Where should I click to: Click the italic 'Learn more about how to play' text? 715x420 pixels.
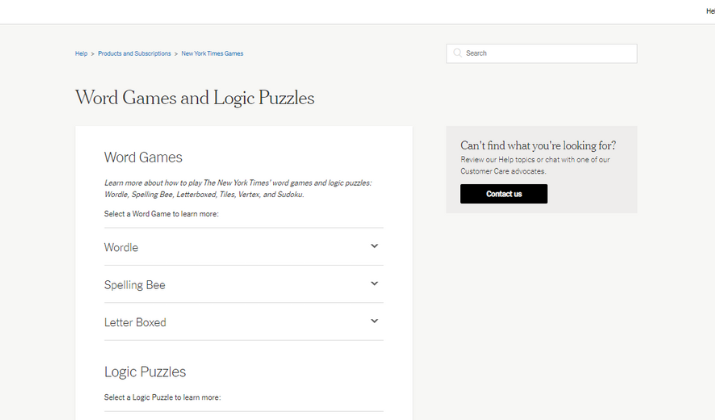(x=238, y=188)
